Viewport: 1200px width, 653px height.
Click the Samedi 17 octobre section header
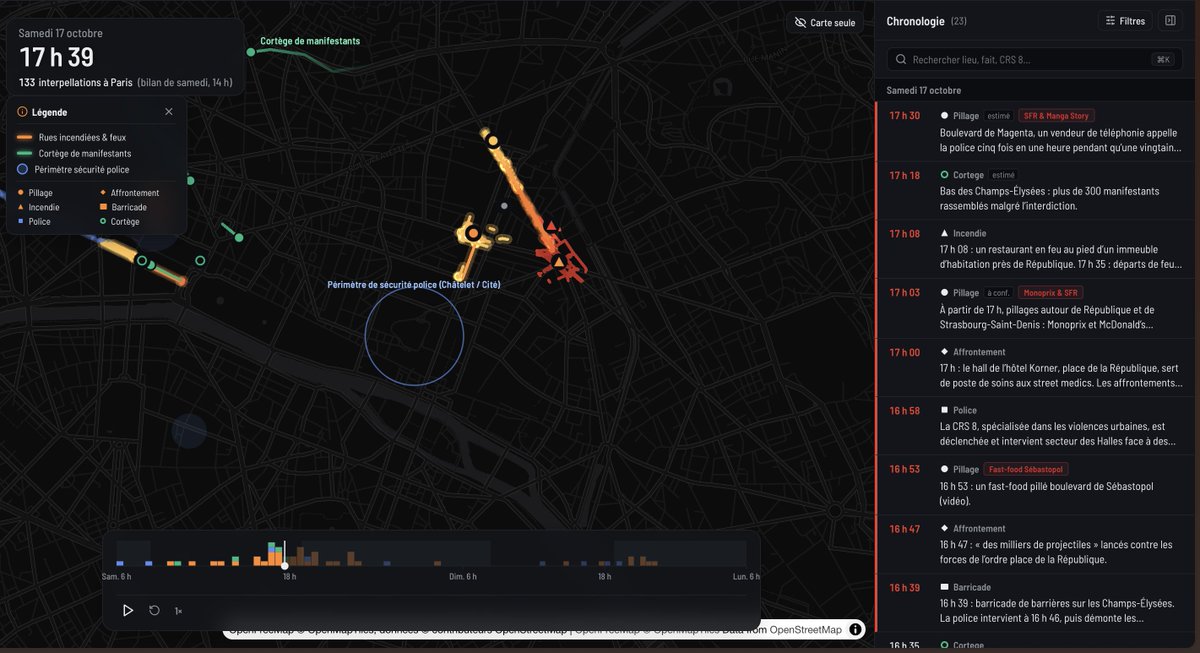coord(925,90)
